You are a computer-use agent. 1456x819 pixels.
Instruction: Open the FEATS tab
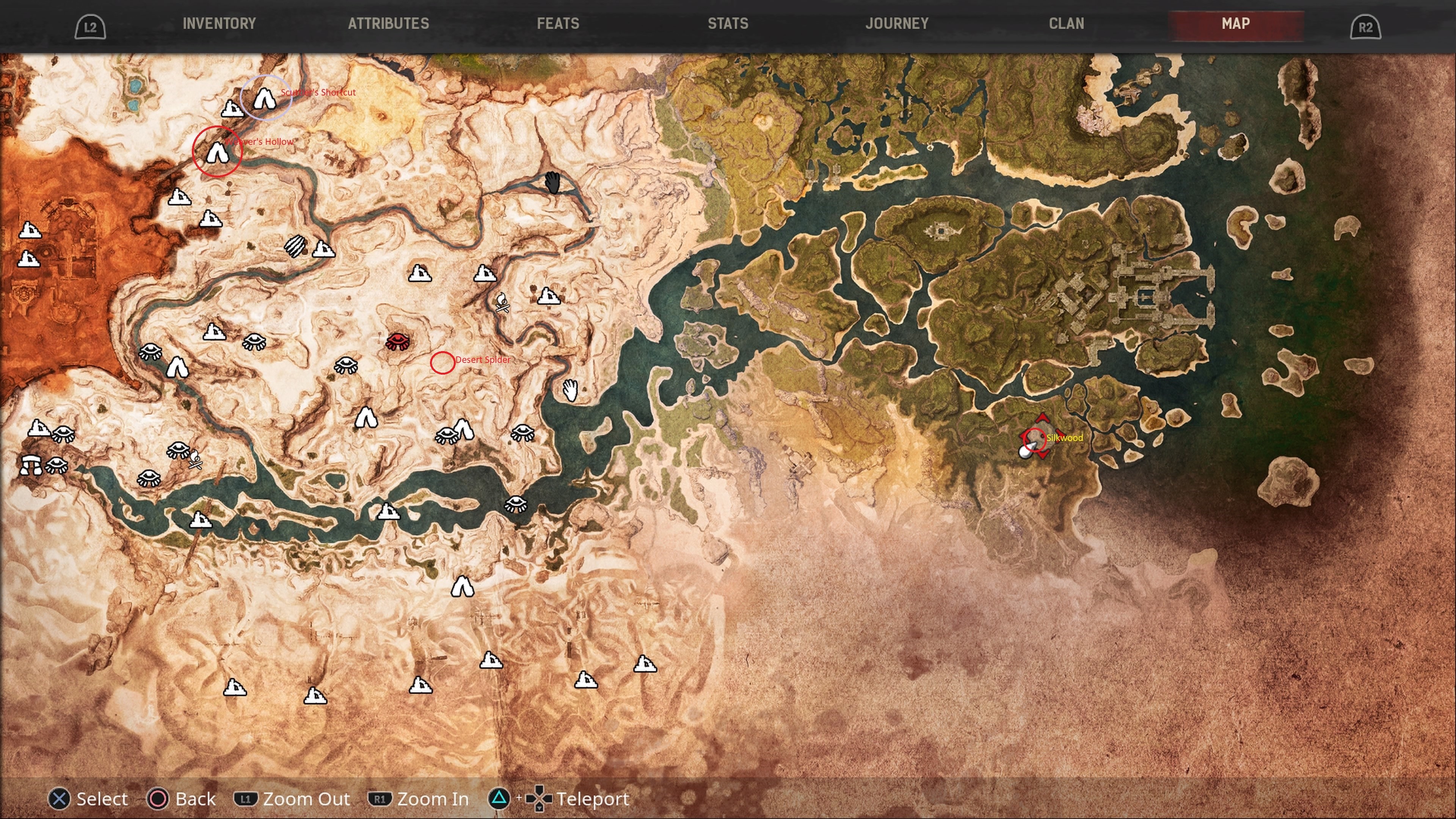click(558, 24)
